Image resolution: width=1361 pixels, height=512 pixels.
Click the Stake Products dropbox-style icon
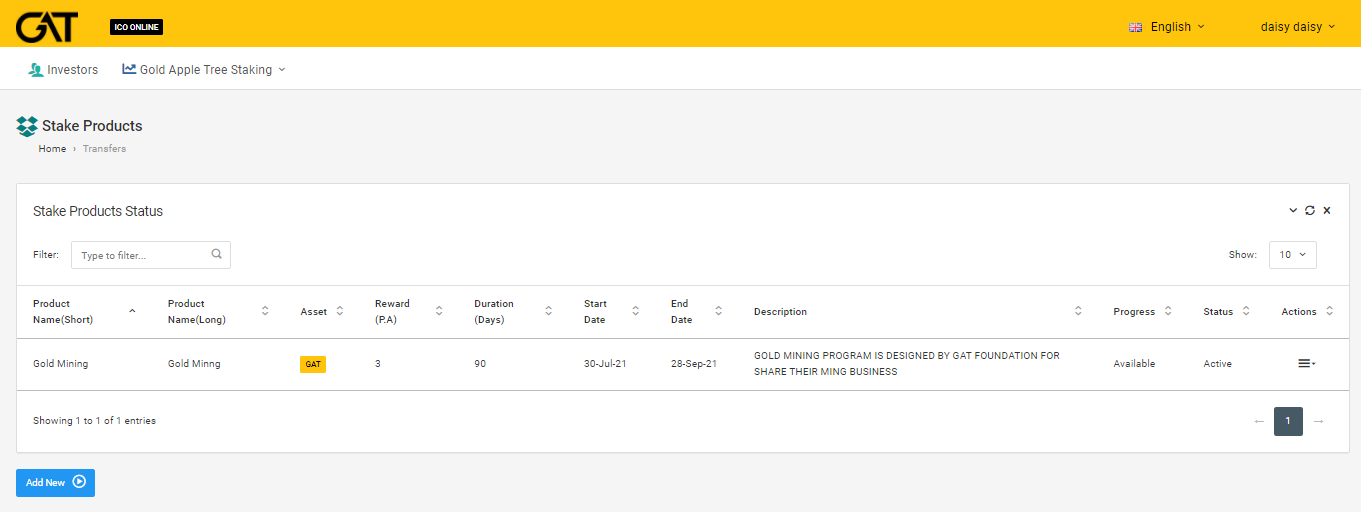pos(27,126)
